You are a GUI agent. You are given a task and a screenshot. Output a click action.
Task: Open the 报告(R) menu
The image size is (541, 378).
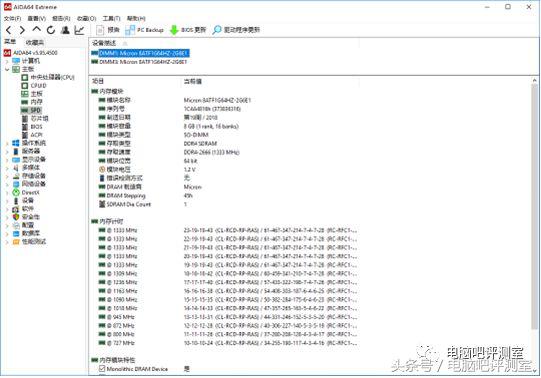(x=61, y=18)
